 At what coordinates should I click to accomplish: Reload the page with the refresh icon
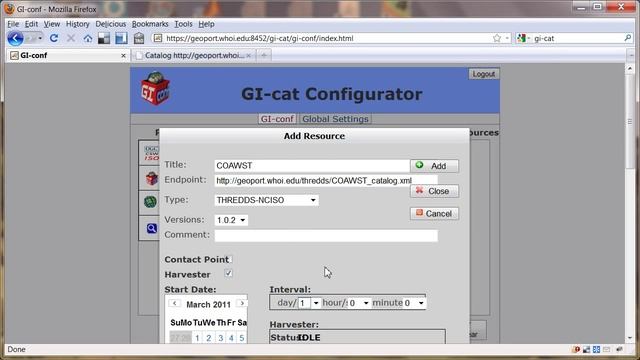pos(53,38)
